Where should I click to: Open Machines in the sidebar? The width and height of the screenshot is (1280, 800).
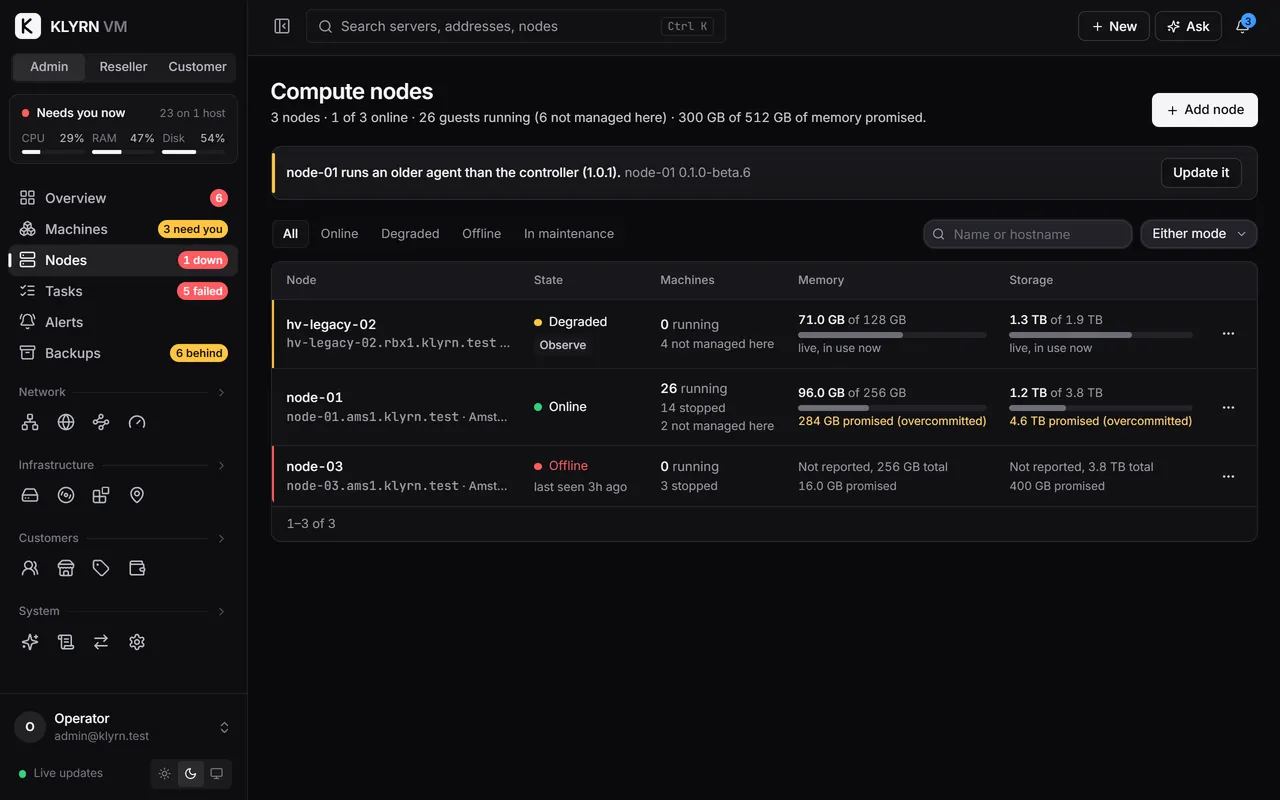[124, 229]
